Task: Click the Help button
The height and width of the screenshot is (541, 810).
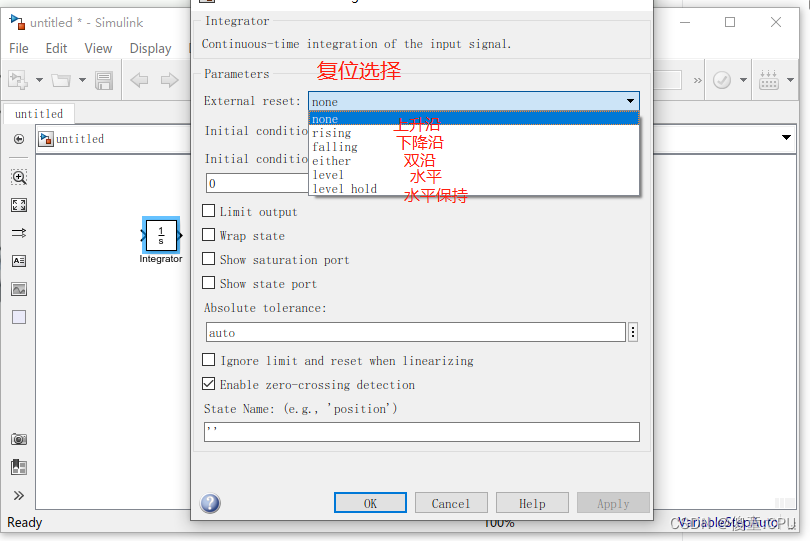Action: [x=532, y=503]
